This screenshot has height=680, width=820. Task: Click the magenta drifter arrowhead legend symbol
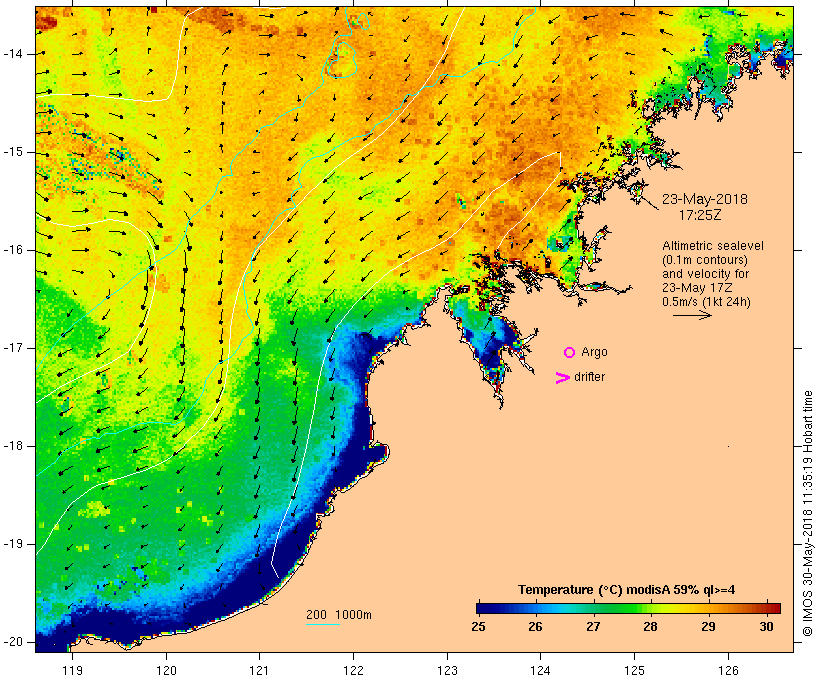pyautogui.click(x=563, y=378)
